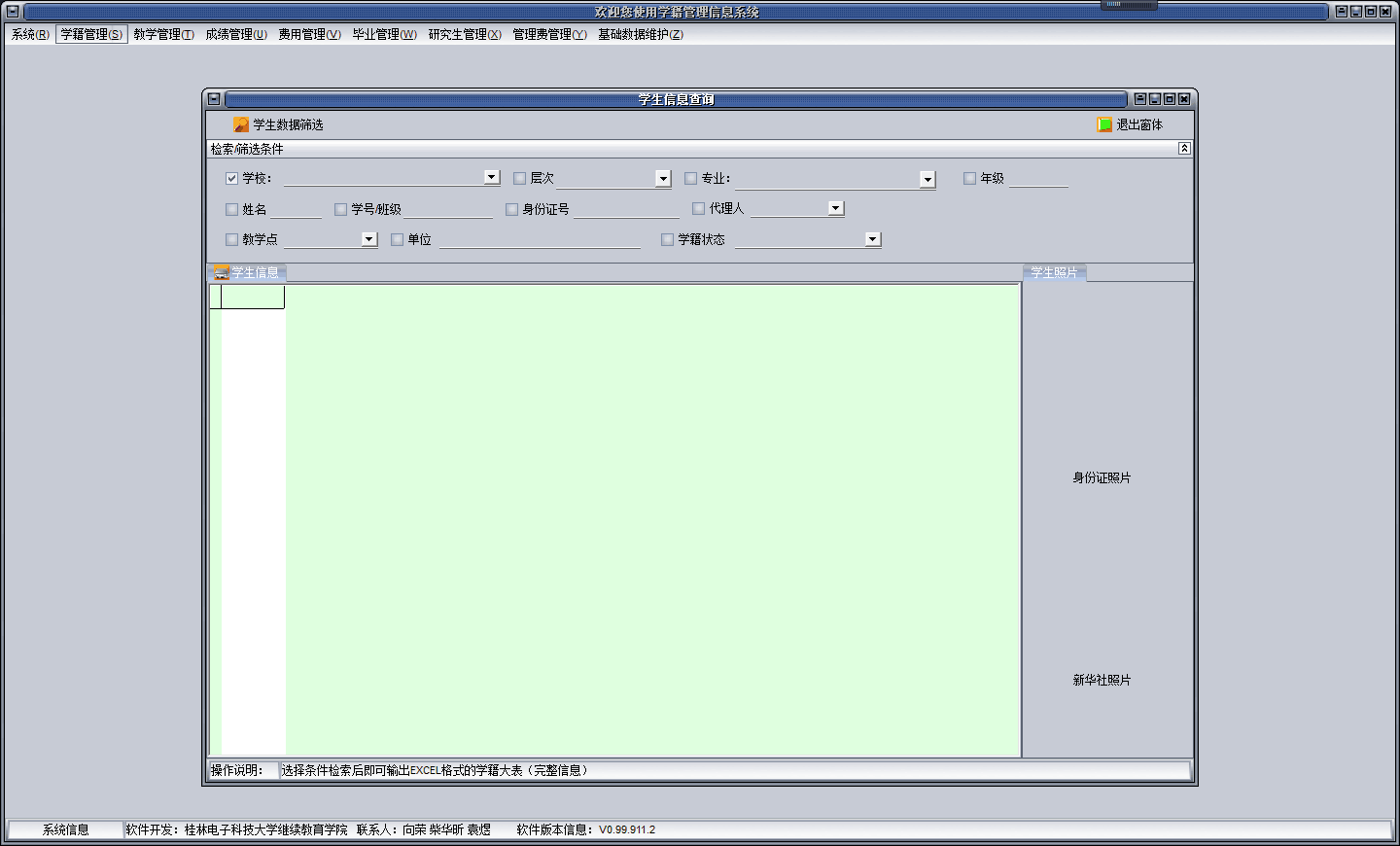
Task: Open main application system menu icon
Action: pyautogui.click(x=13, y=12)
